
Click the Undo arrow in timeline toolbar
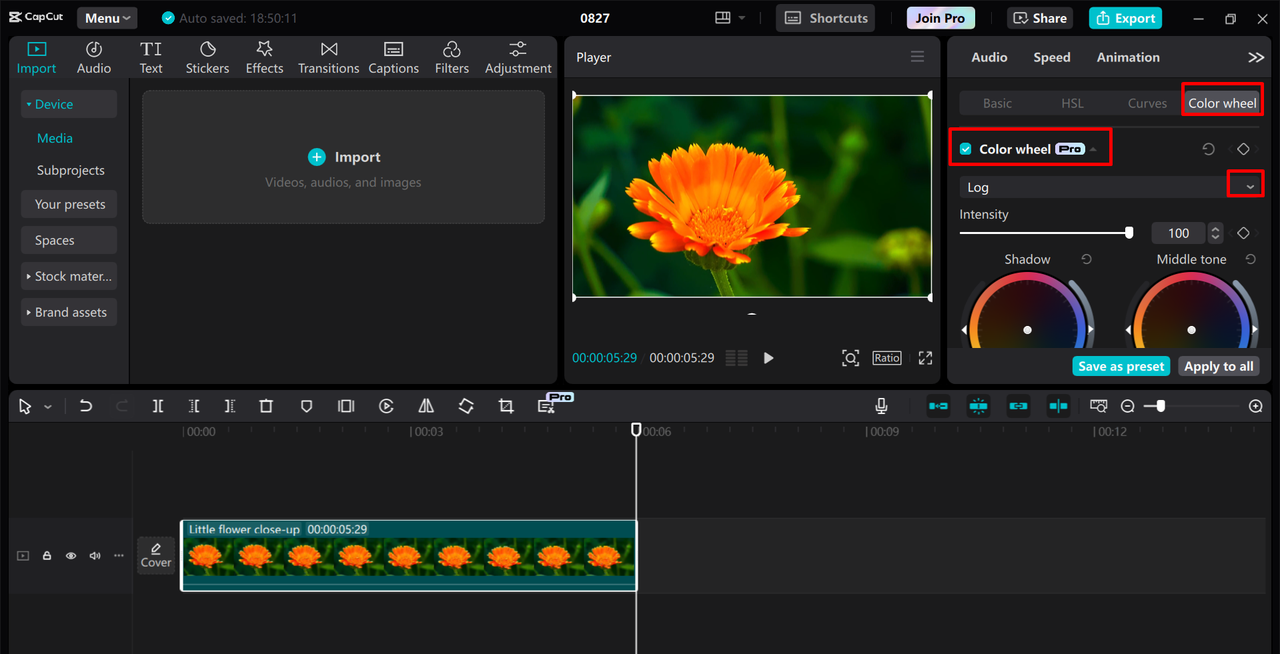pyautogui.click(x=86, y=406)
